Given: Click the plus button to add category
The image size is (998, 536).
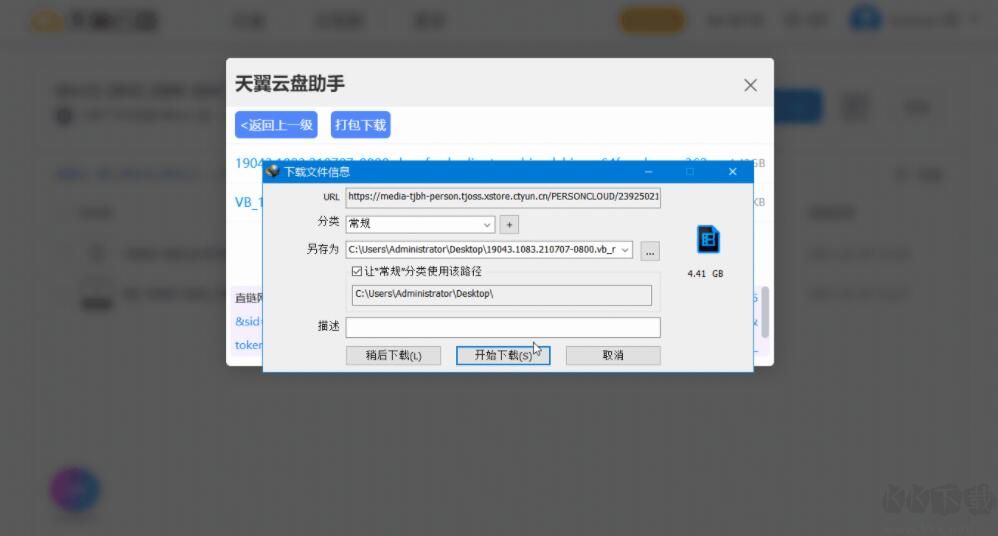Looking at the screenshot, I should [509, 224].
